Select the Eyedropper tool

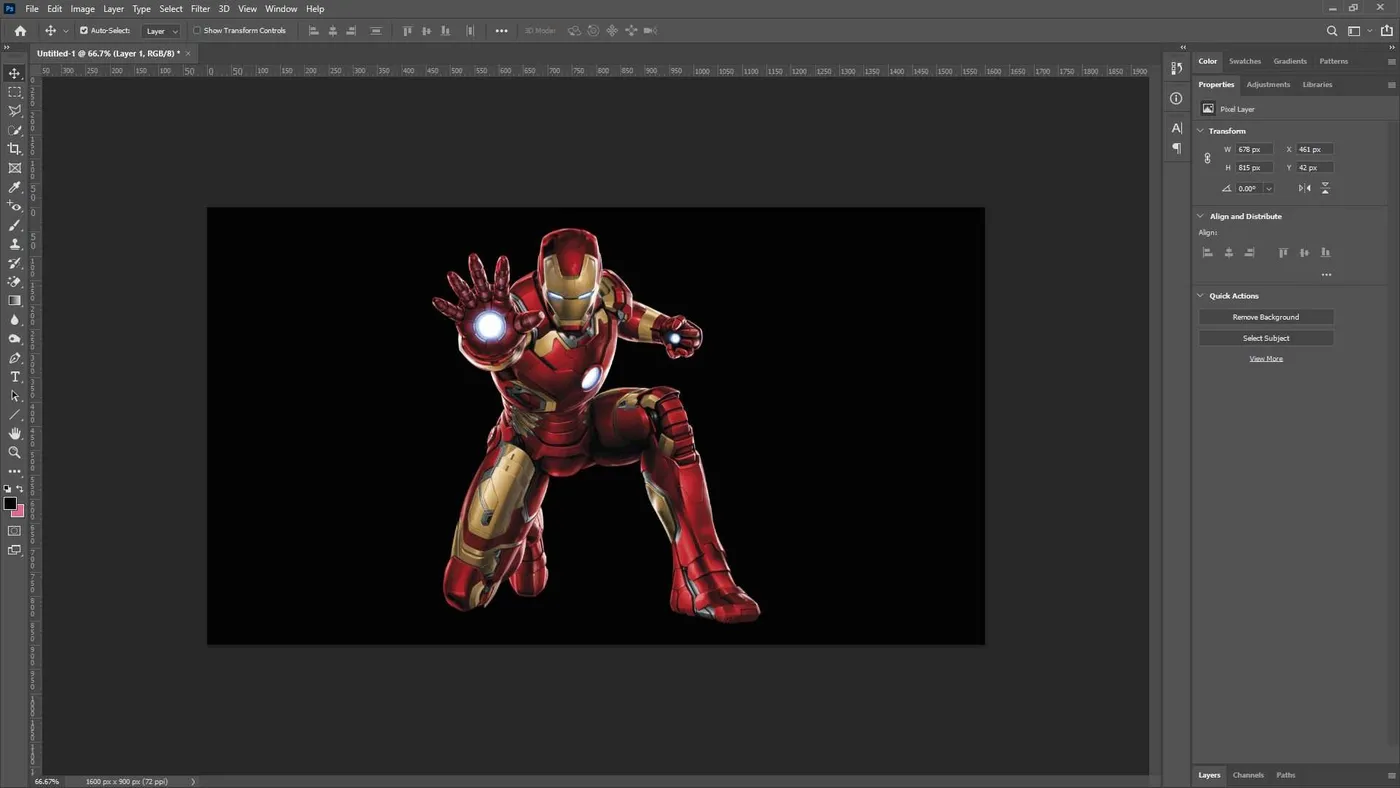[15, 187]
